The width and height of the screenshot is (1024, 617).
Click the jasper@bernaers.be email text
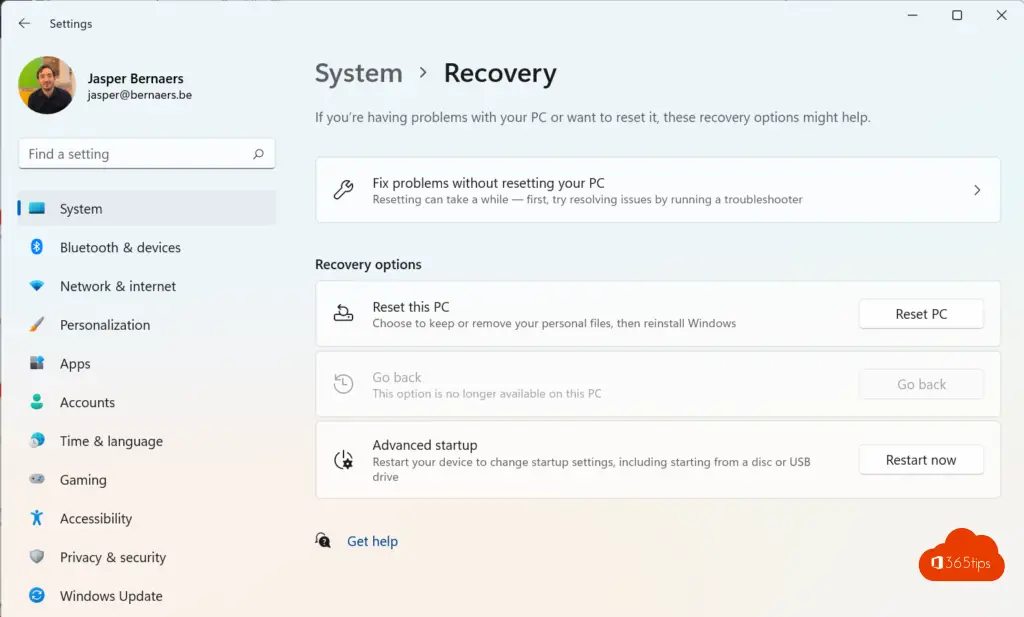(x=140, y=95)
